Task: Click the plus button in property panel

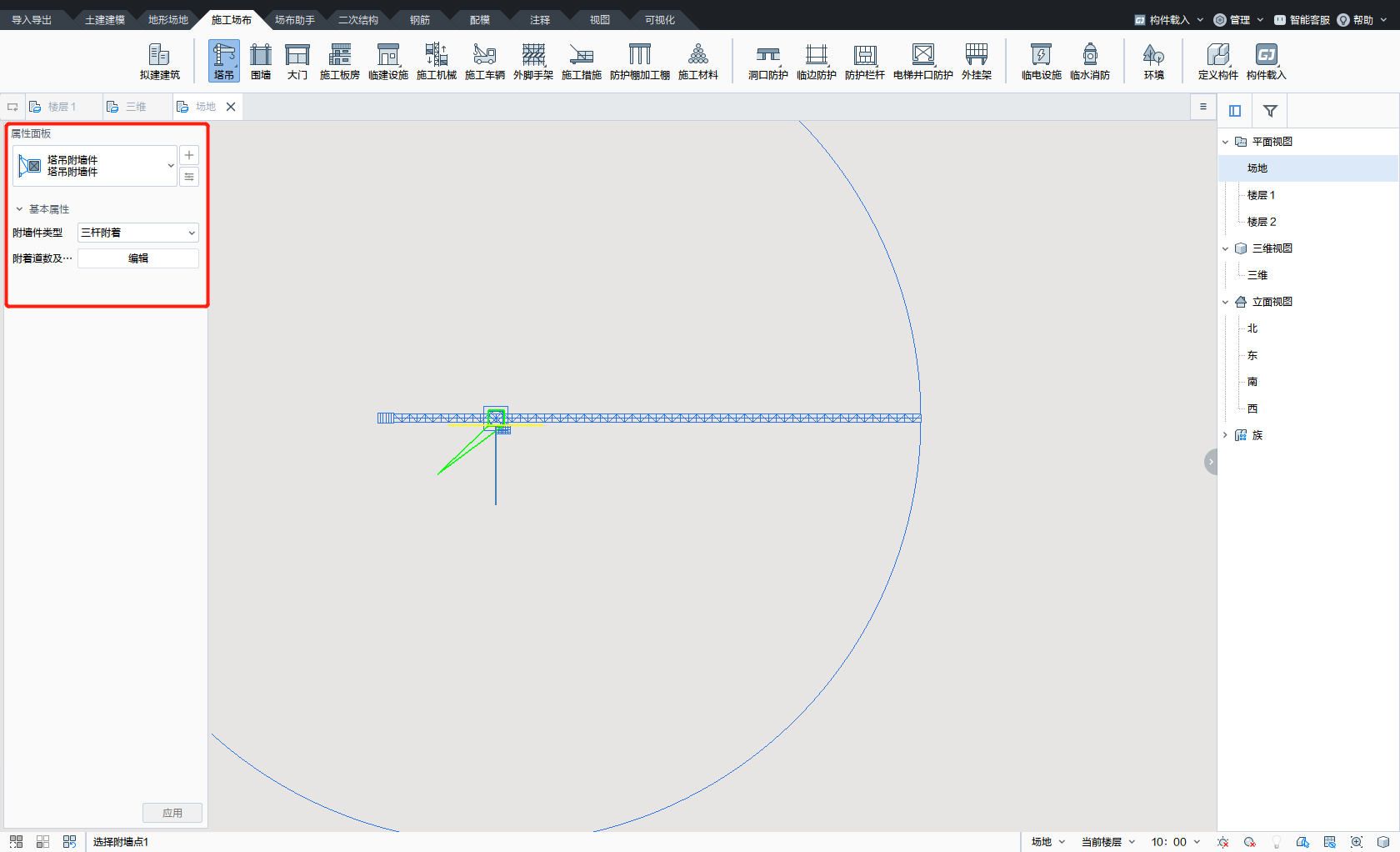Action: point(189,155)
